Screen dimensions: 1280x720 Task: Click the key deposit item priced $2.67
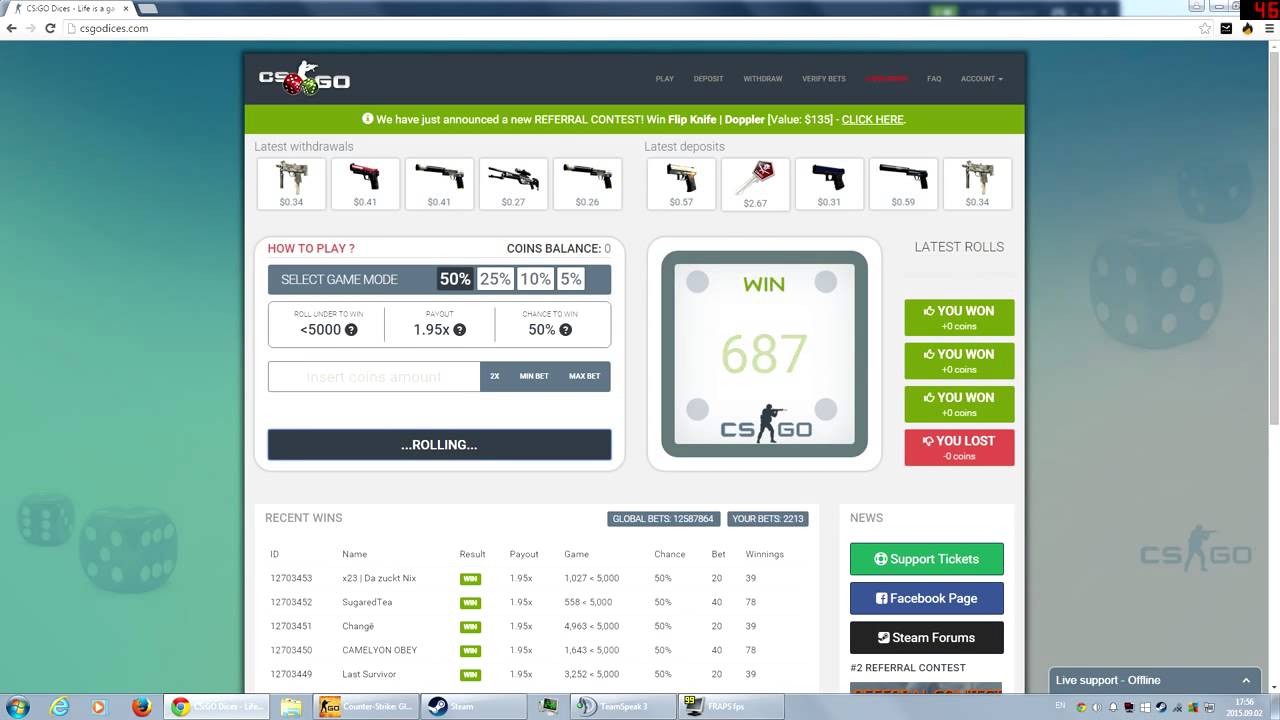755,184
